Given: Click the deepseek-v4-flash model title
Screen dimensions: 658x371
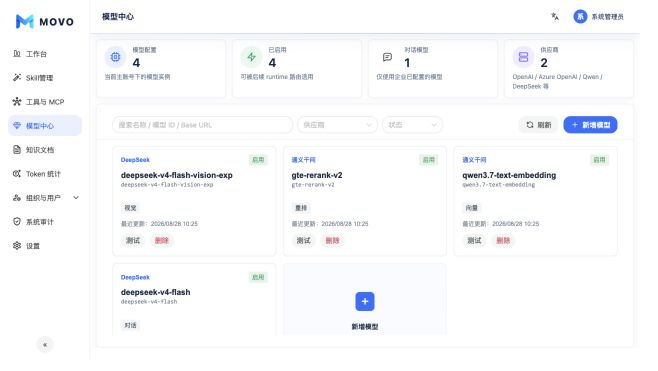Looking at the screenshot, I should [156, 292].
